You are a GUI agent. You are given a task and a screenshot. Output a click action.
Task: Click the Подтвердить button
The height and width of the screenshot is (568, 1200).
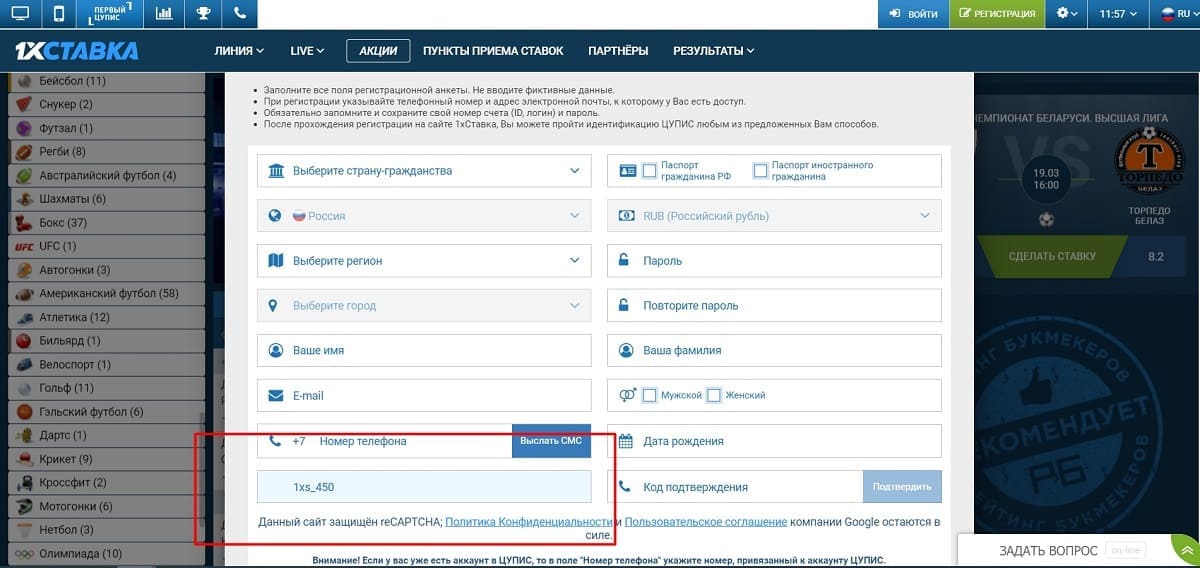(903, 487)
